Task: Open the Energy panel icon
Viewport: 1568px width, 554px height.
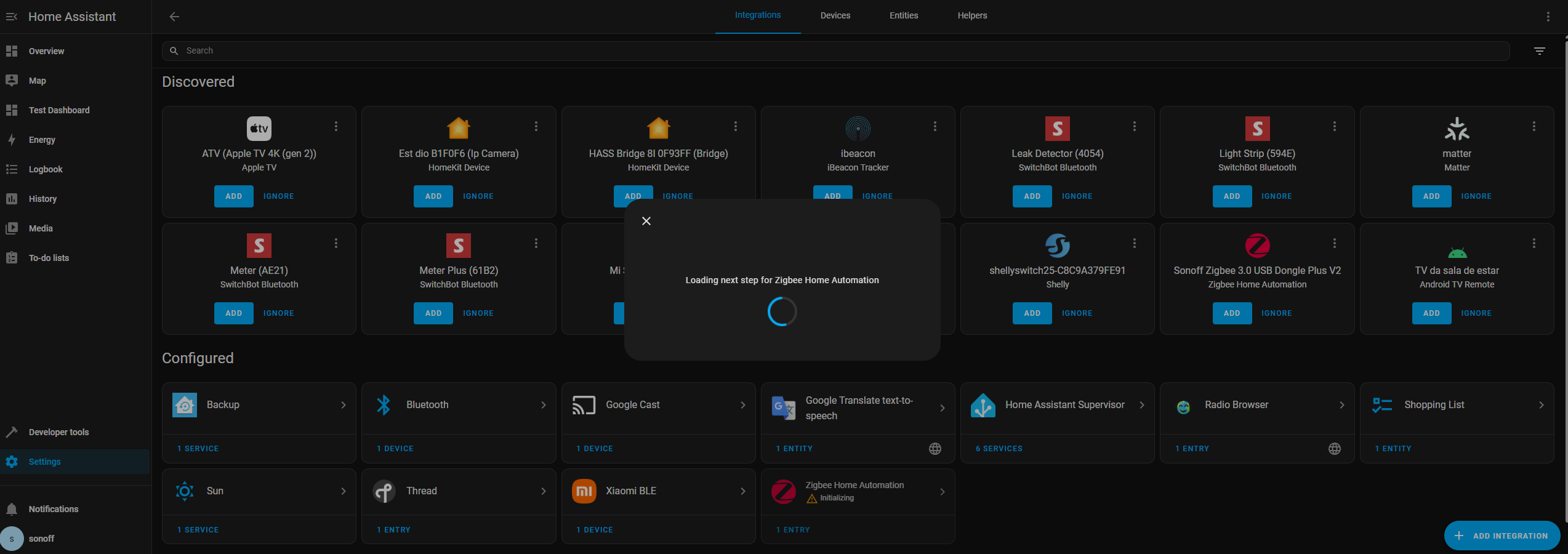Action: point(12,140)
